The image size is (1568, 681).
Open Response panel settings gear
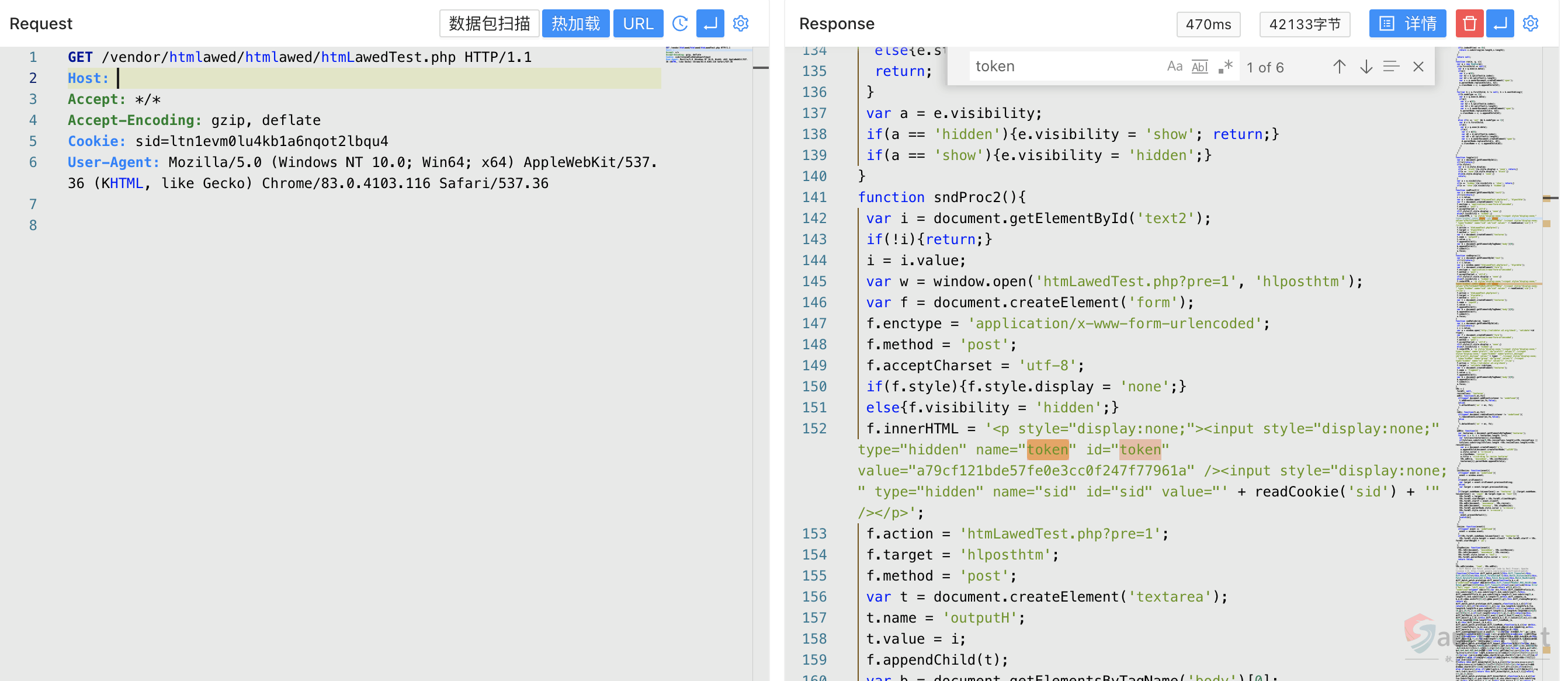click(x=1530, y=23)
